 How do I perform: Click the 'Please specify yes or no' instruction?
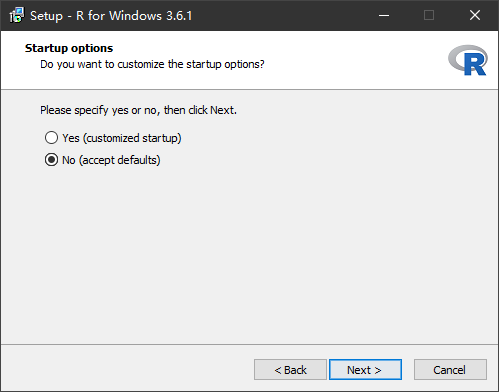[138, 110]
